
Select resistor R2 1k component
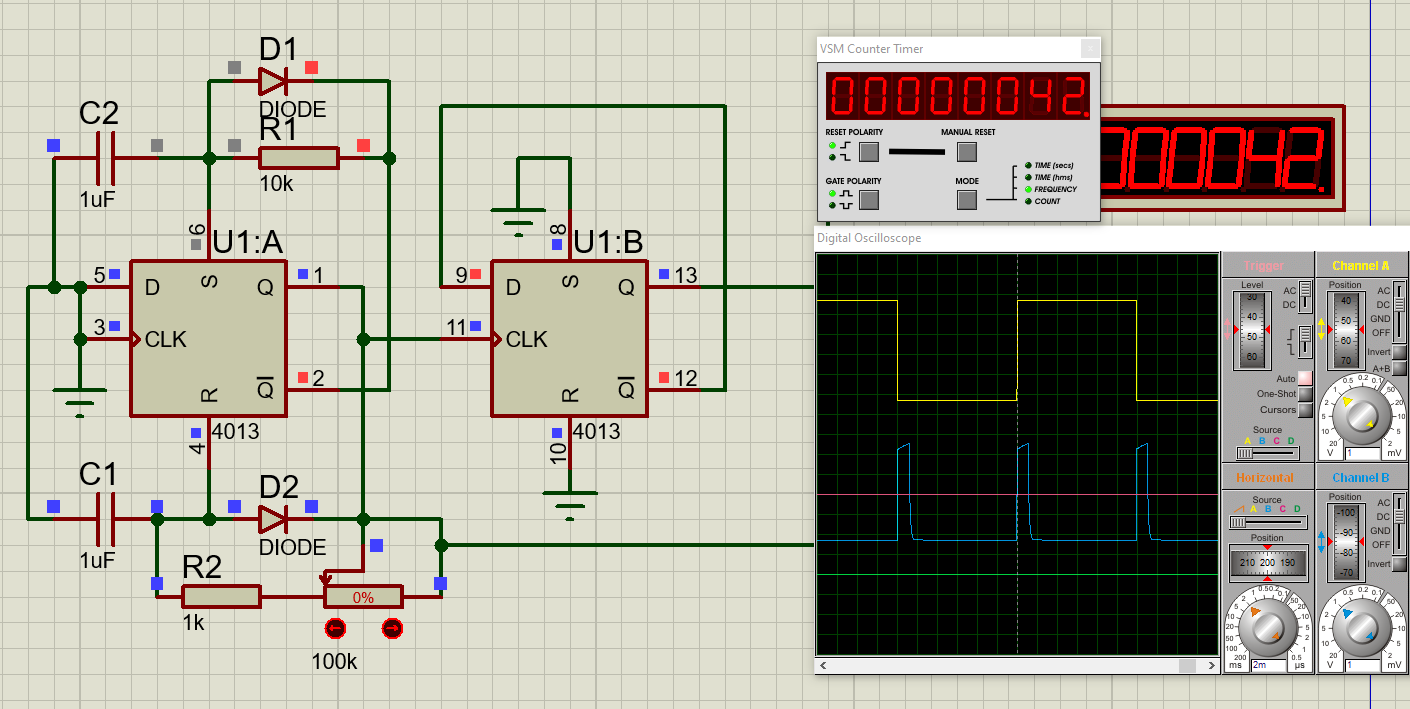click(221, 597)
